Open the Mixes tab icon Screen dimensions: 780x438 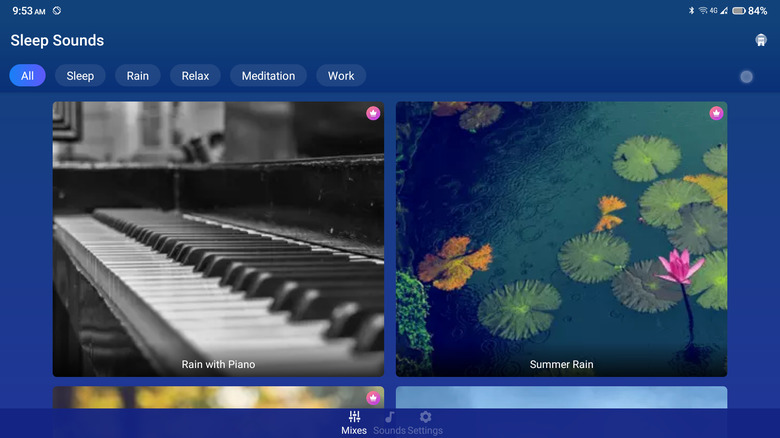(x=354, y=417)
